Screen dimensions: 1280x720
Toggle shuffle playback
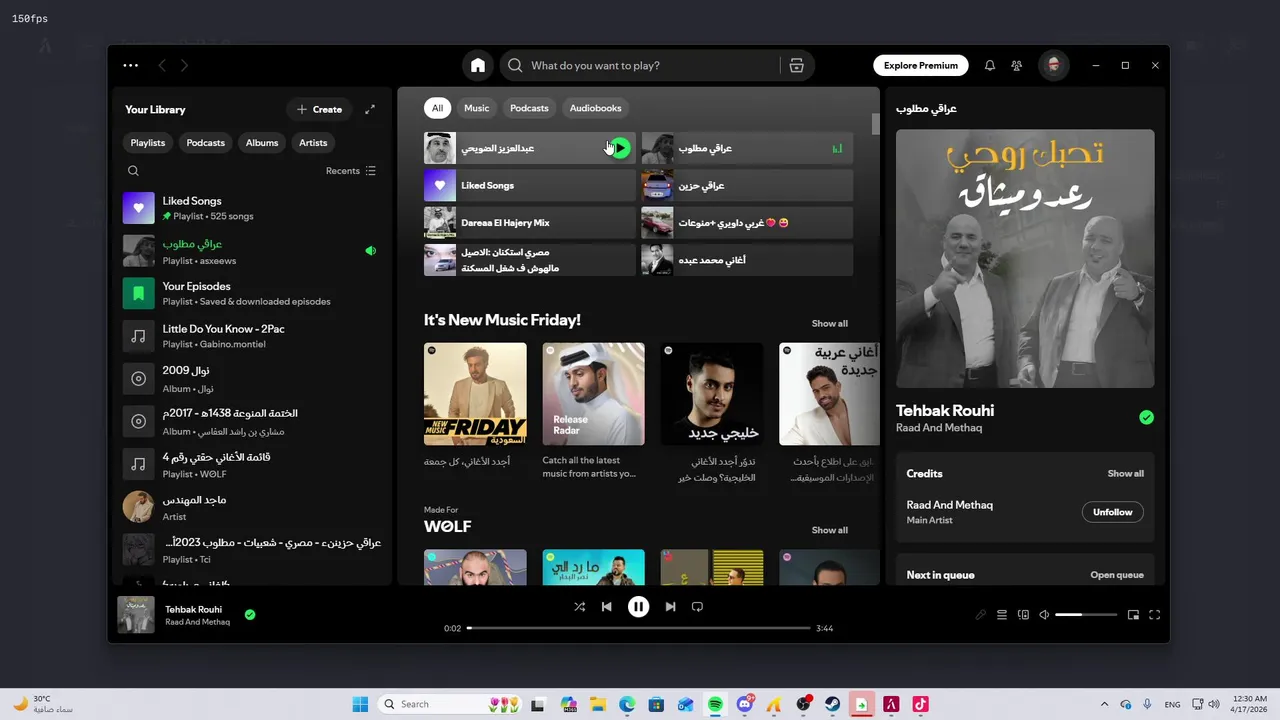coord(579,606)
